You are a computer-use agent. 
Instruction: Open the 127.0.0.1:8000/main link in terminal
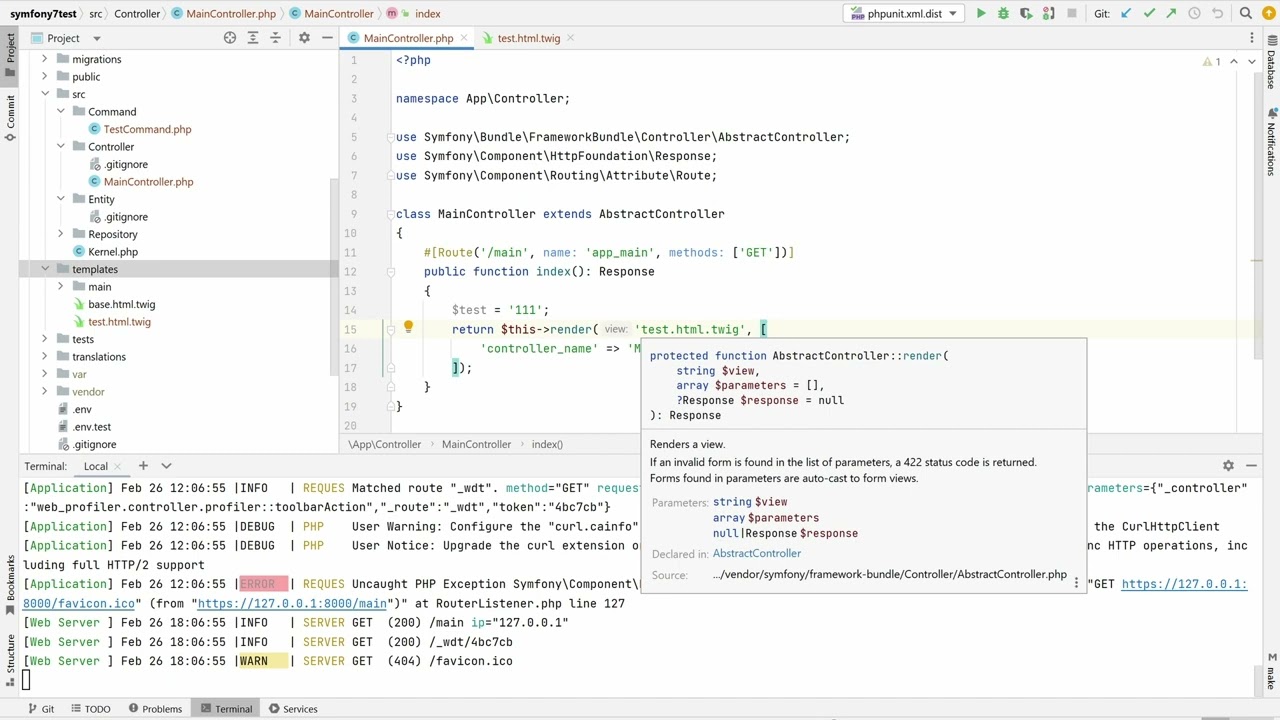292,604
